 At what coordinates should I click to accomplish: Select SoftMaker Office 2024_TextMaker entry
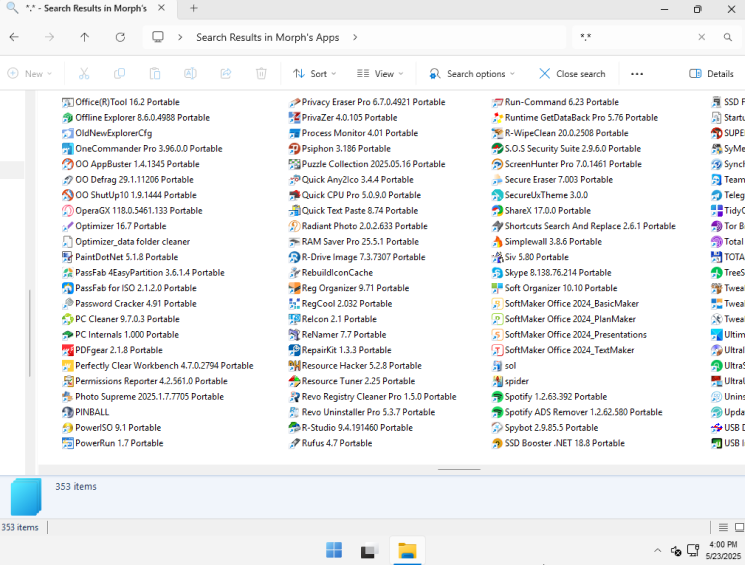563,351
